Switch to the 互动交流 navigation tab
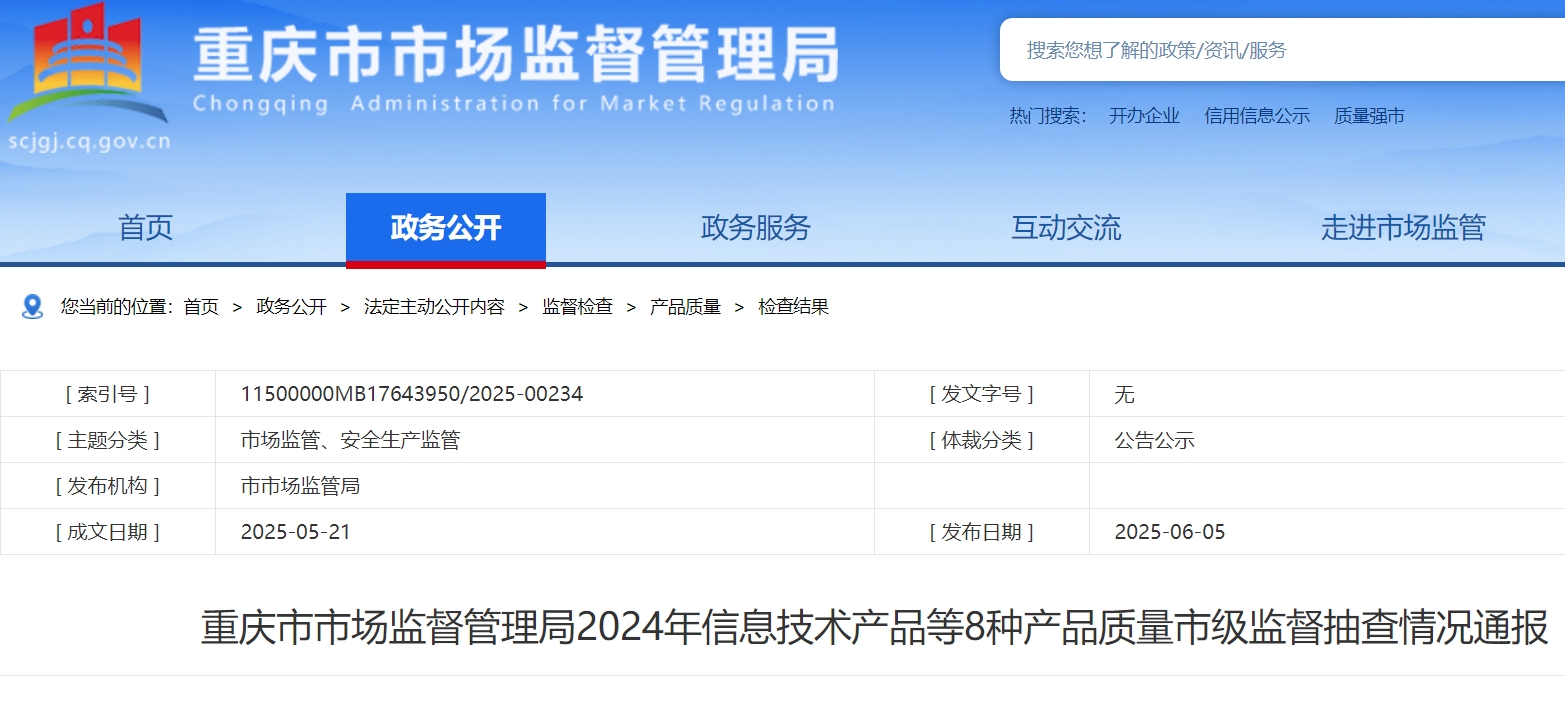 point(1066,228)
